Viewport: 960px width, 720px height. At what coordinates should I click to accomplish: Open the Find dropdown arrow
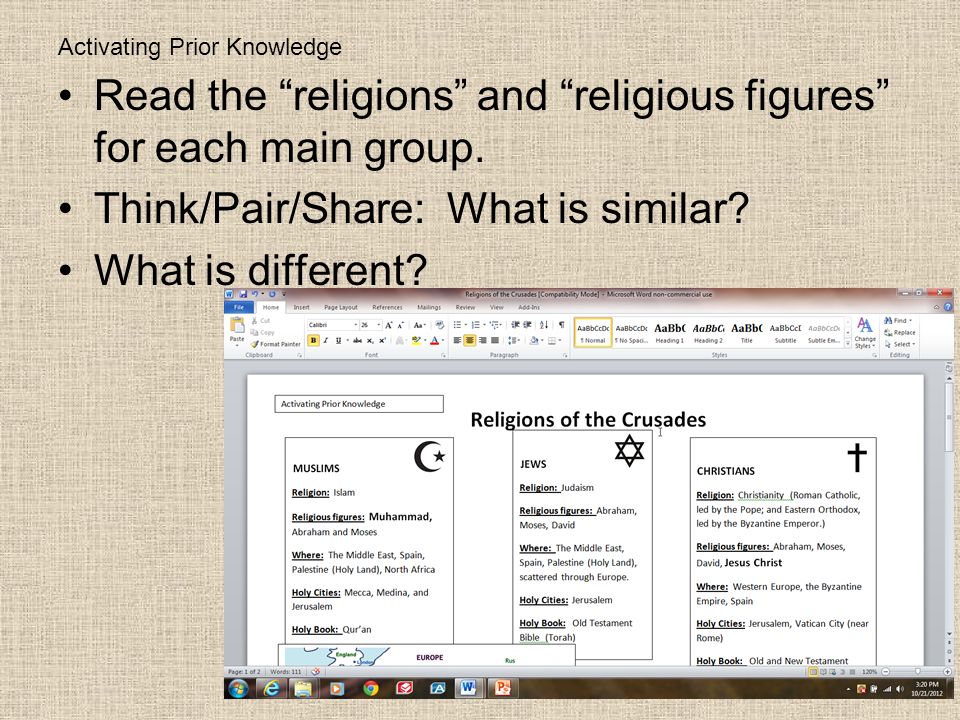(910, 321)
